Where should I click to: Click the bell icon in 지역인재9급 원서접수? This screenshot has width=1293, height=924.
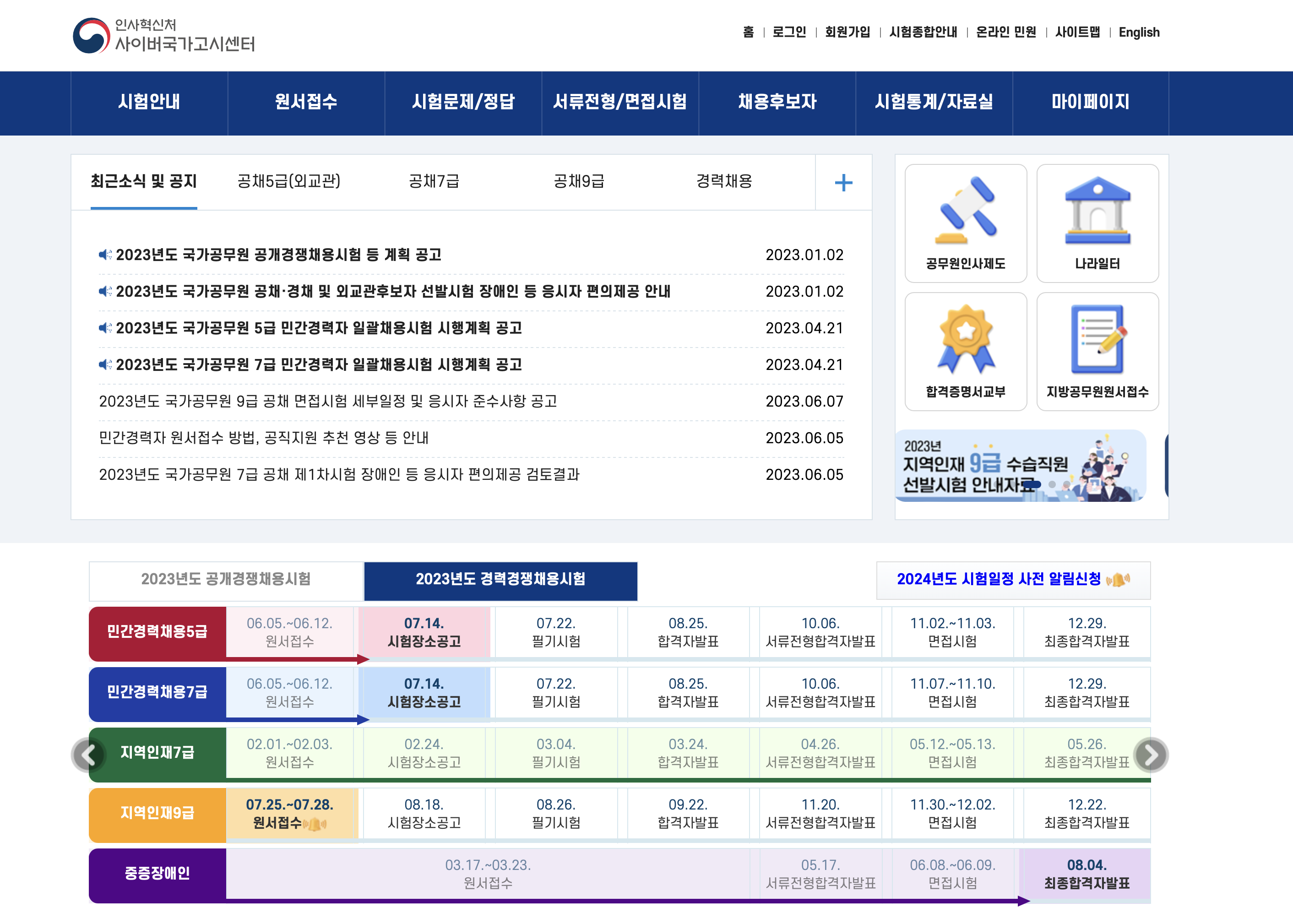pyautogui.click(x=315, y=824)
